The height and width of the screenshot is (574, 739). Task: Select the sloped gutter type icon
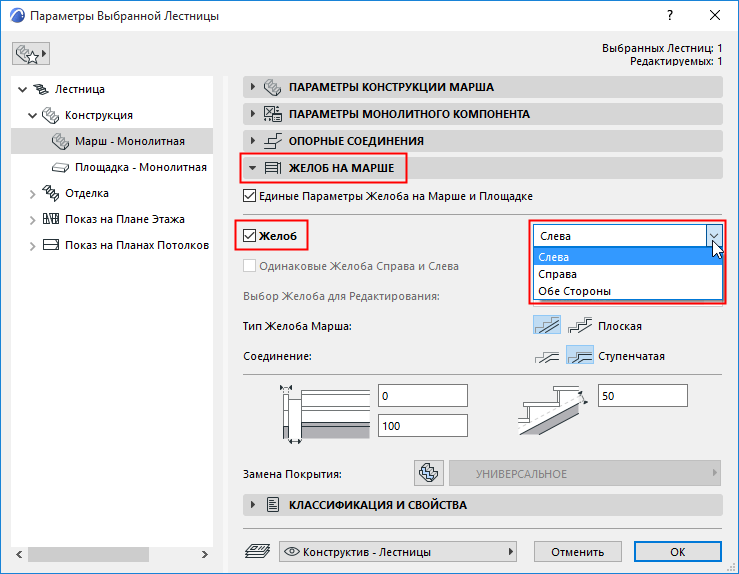[547, 326]
